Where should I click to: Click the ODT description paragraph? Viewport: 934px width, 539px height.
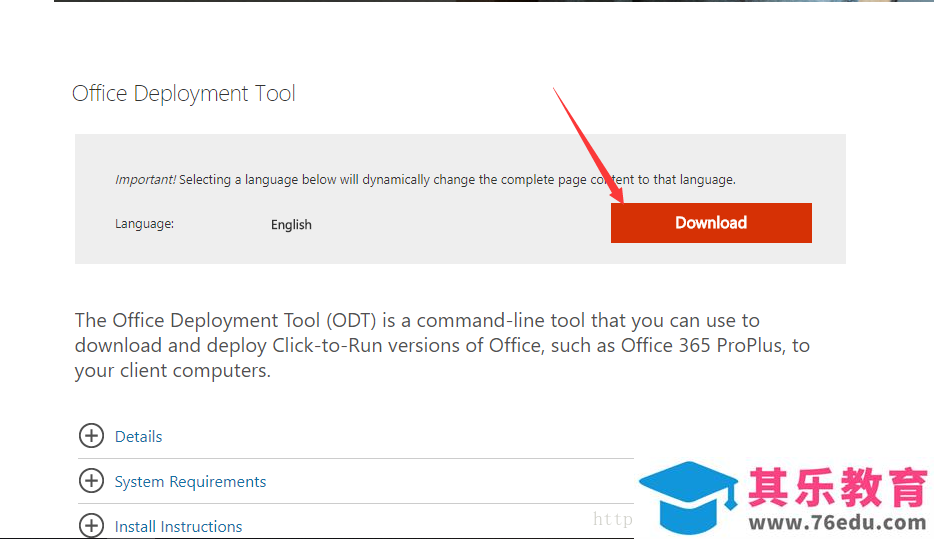coord(442,345)
